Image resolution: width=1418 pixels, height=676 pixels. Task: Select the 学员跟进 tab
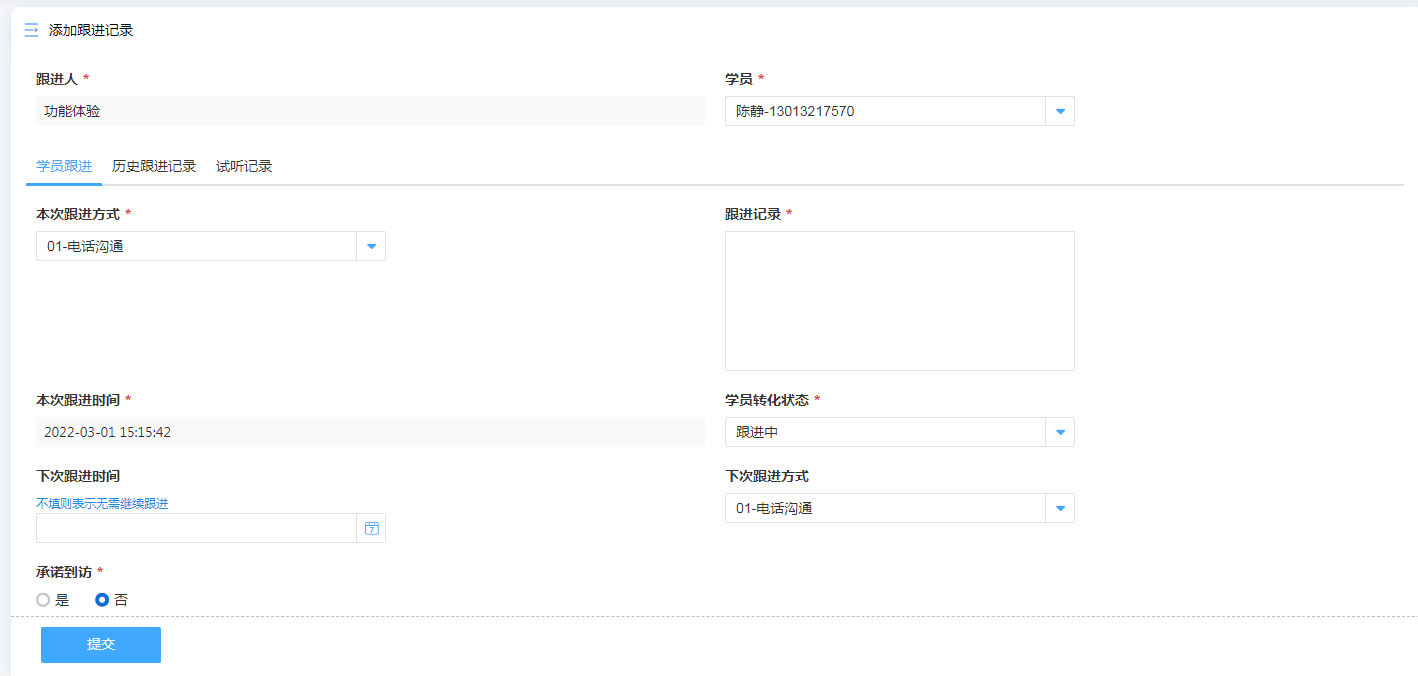pos(64,166)
